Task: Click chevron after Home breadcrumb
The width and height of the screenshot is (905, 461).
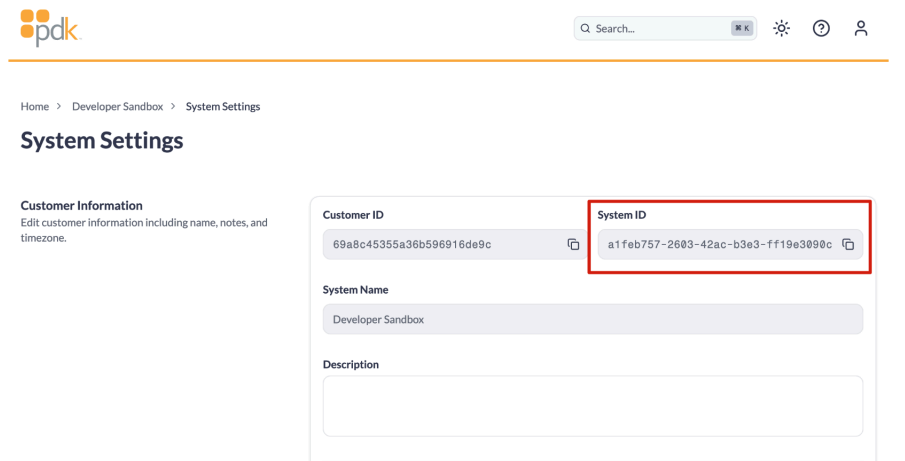Action: 59,107
